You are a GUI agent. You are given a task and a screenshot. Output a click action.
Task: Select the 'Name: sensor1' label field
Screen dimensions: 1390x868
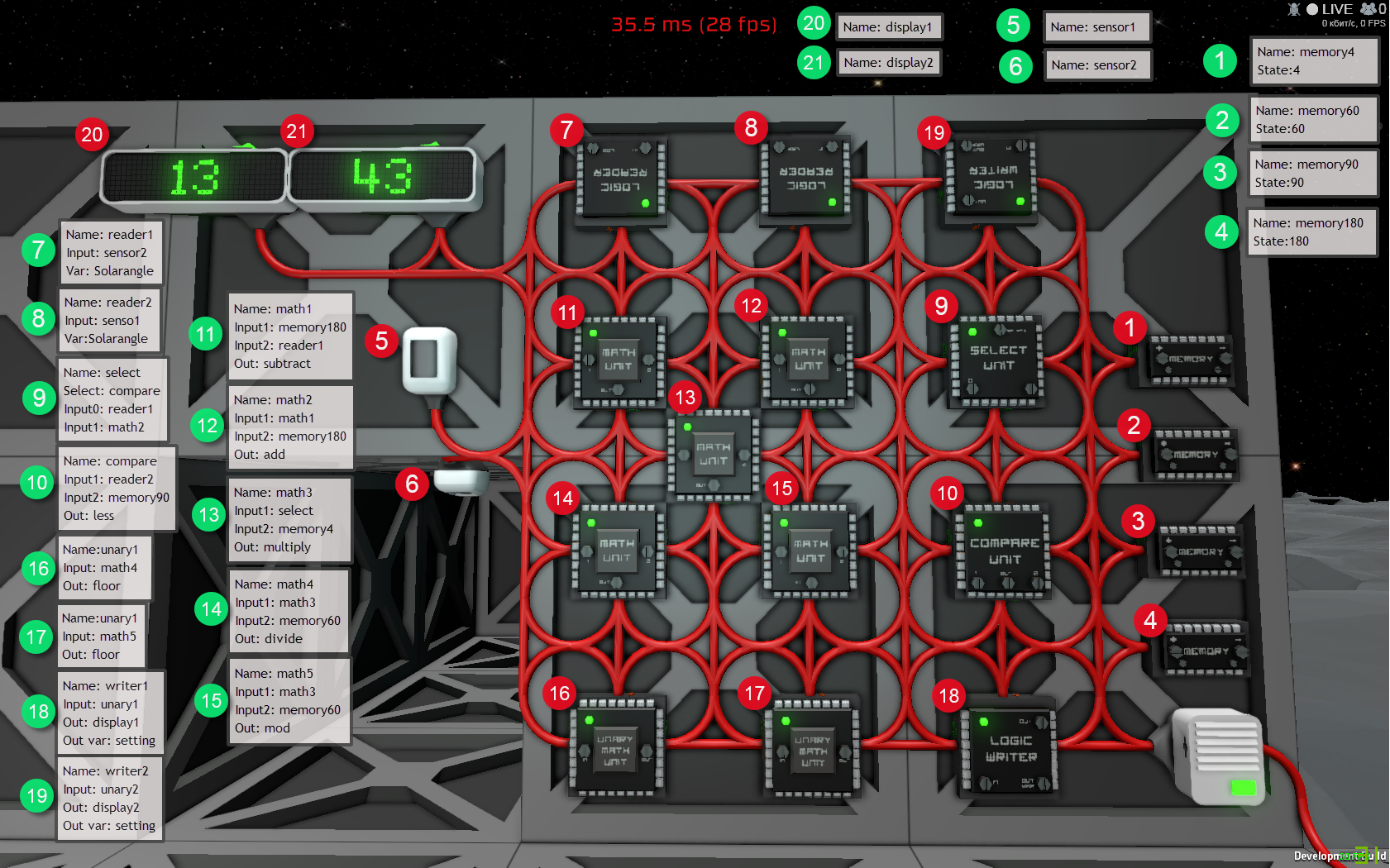[1097, 26]
